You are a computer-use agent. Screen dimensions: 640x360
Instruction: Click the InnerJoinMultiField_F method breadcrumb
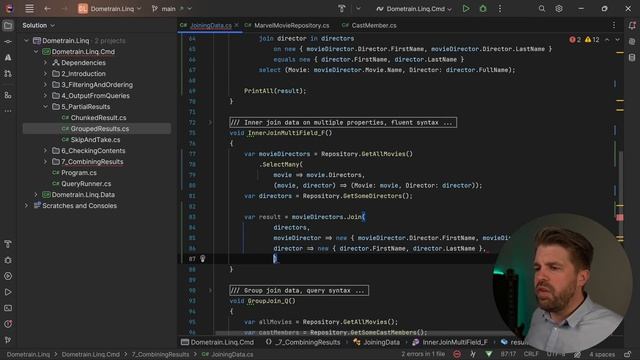450,342
